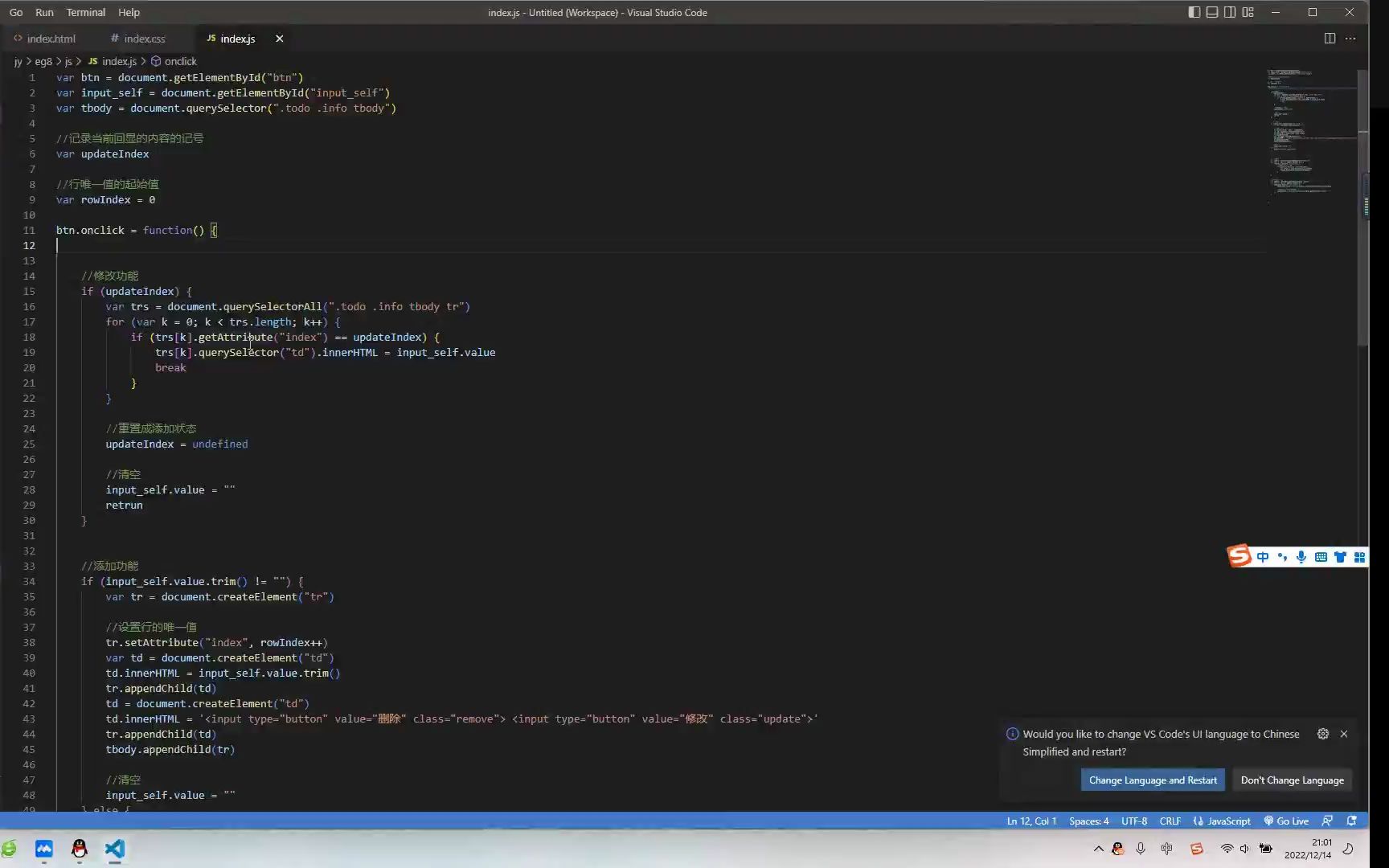This screenshot has width=1389, height=868.
Task: Expand the jy breadcrumb folder
Action: pos(18,61)
